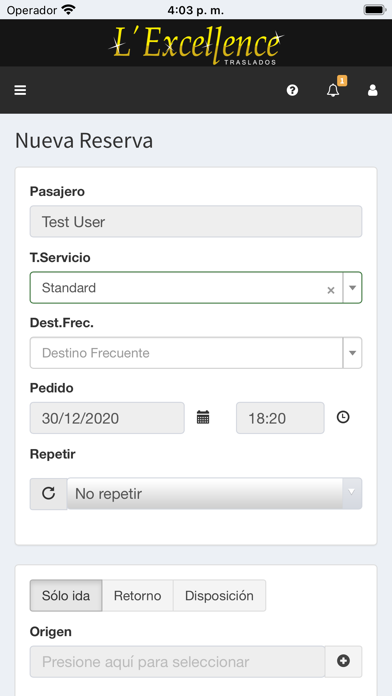This screenshot has height=696, width=392.
Task: Add origin with the plus icon
Action: (x=343, y=661)
